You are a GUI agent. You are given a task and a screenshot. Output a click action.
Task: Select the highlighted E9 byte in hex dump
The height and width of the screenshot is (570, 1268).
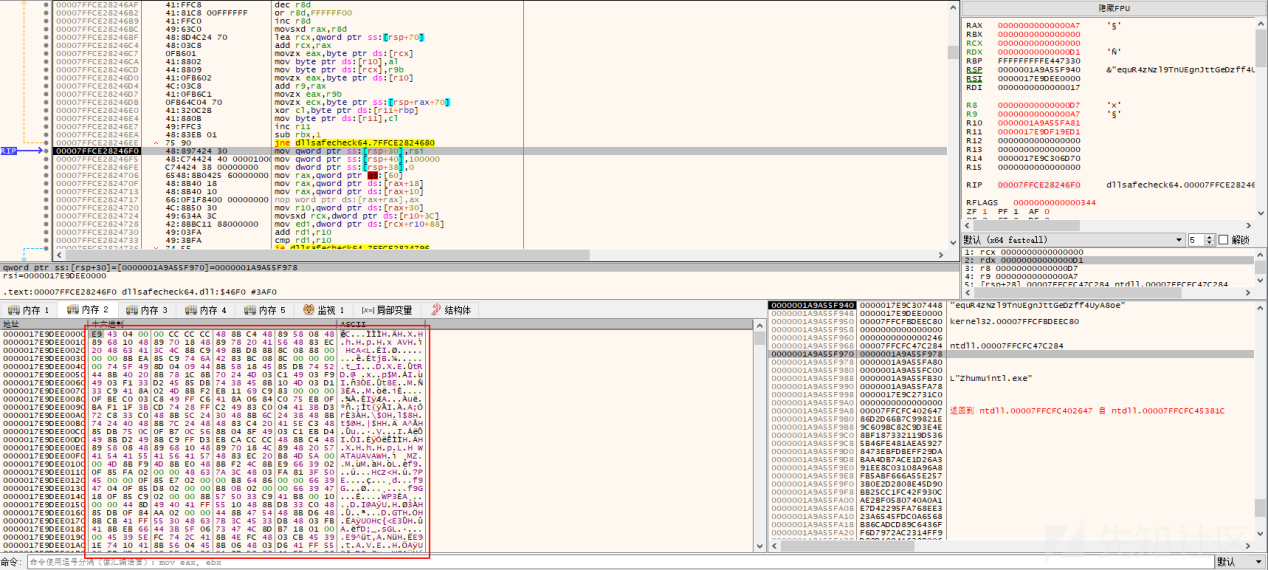tap(95, 333)
